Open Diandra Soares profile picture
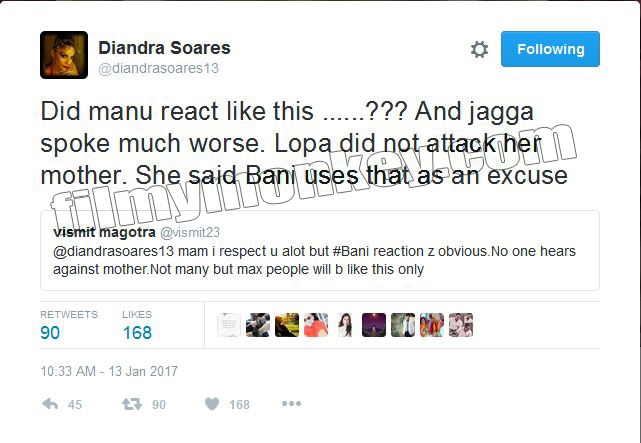Screen dimensions: 641x443 coord(64,55)
